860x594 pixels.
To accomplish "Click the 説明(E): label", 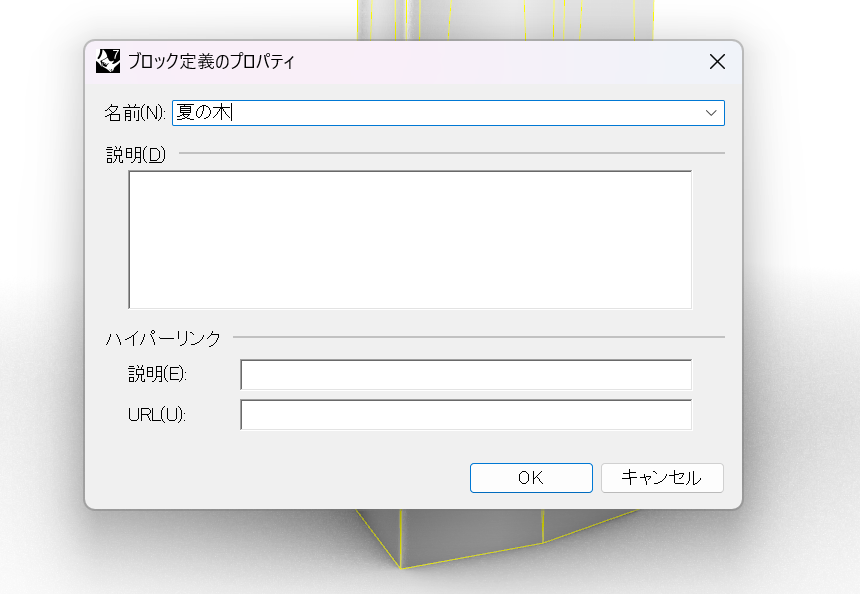I will tap(157, 374).
